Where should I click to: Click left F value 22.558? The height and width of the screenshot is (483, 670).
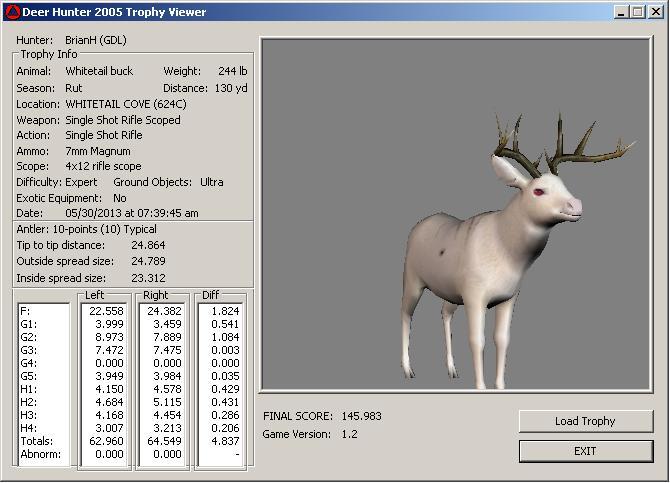tap(106, 311)
